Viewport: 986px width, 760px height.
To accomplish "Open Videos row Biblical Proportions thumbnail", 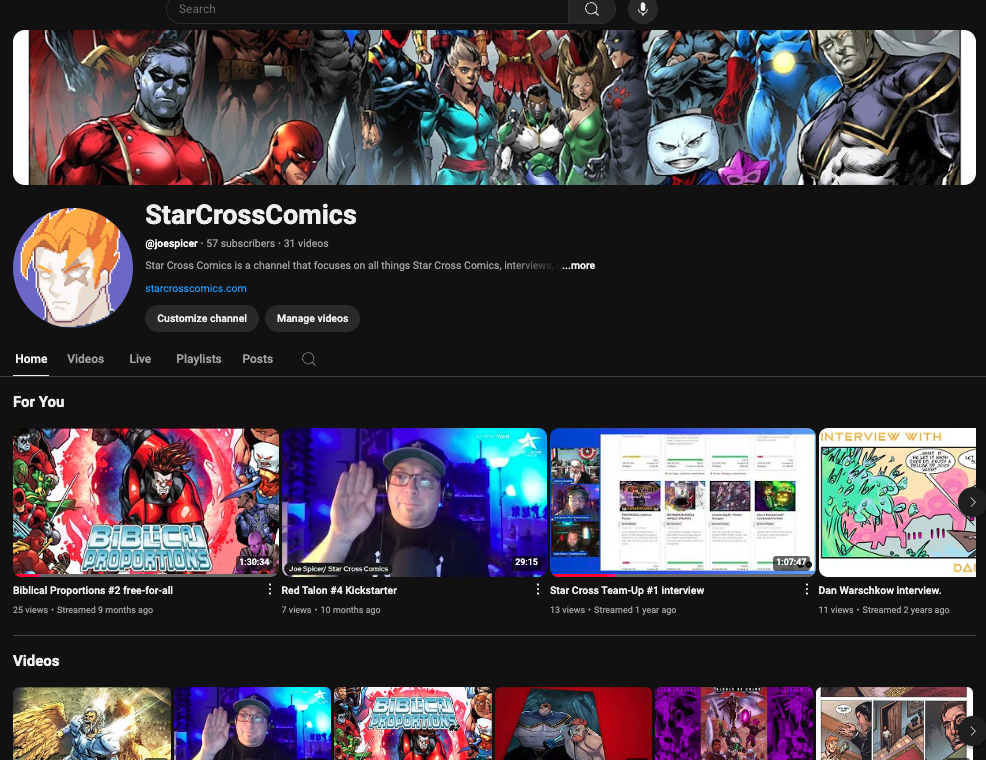I will click(x=413, y=724).
